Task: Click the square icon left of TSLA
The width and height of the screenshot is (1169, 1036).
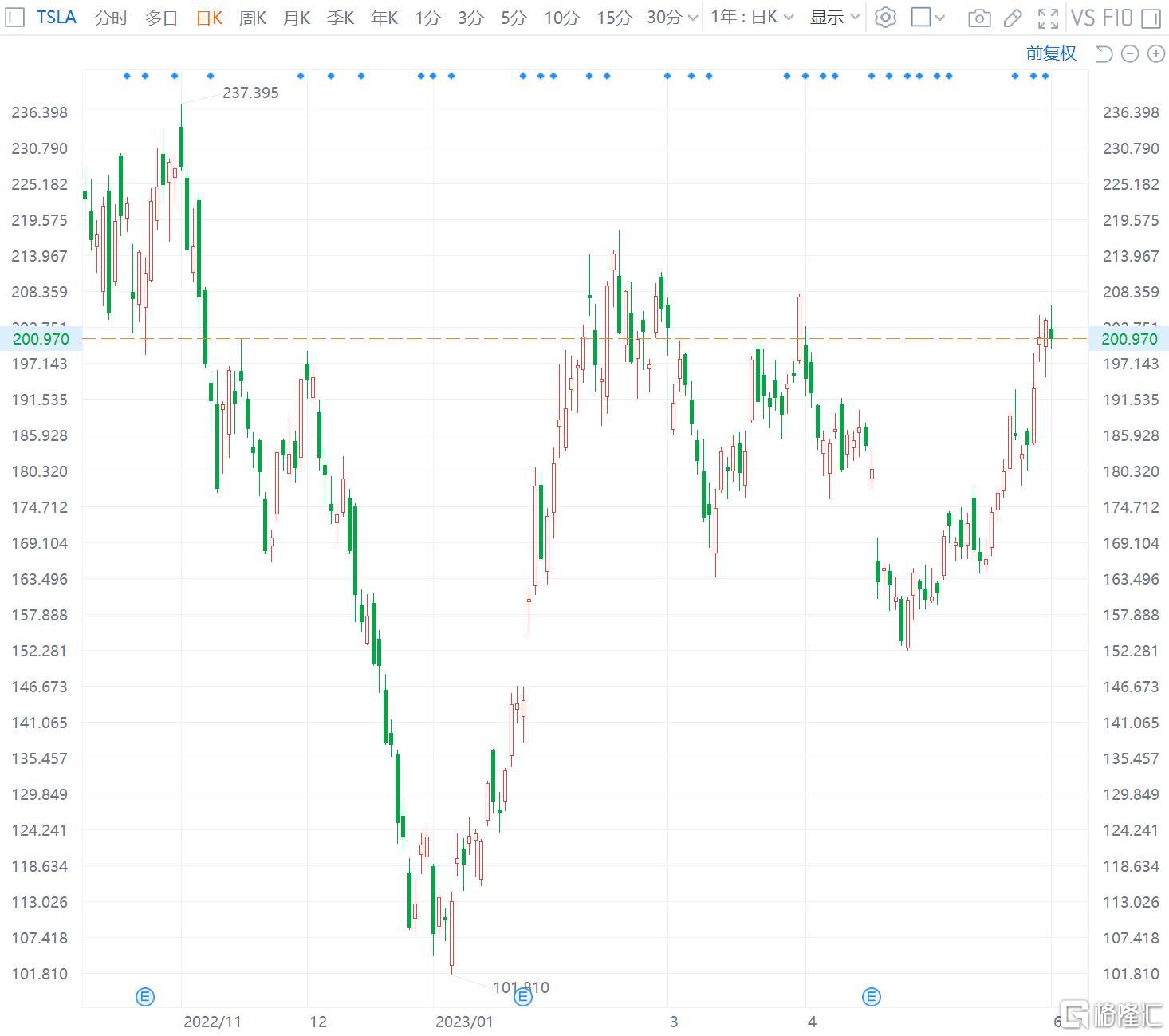Action: click(14, 17)
